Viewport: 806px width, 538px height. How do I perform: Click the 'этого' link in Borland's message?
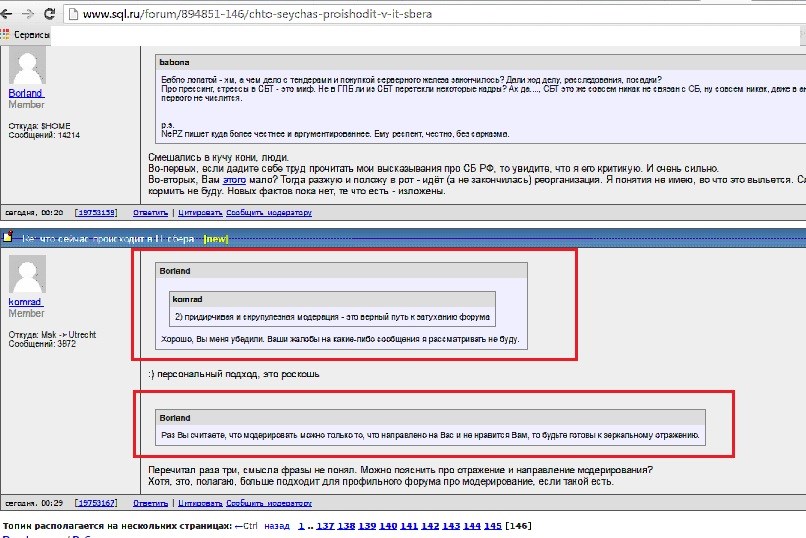point(234,181)
